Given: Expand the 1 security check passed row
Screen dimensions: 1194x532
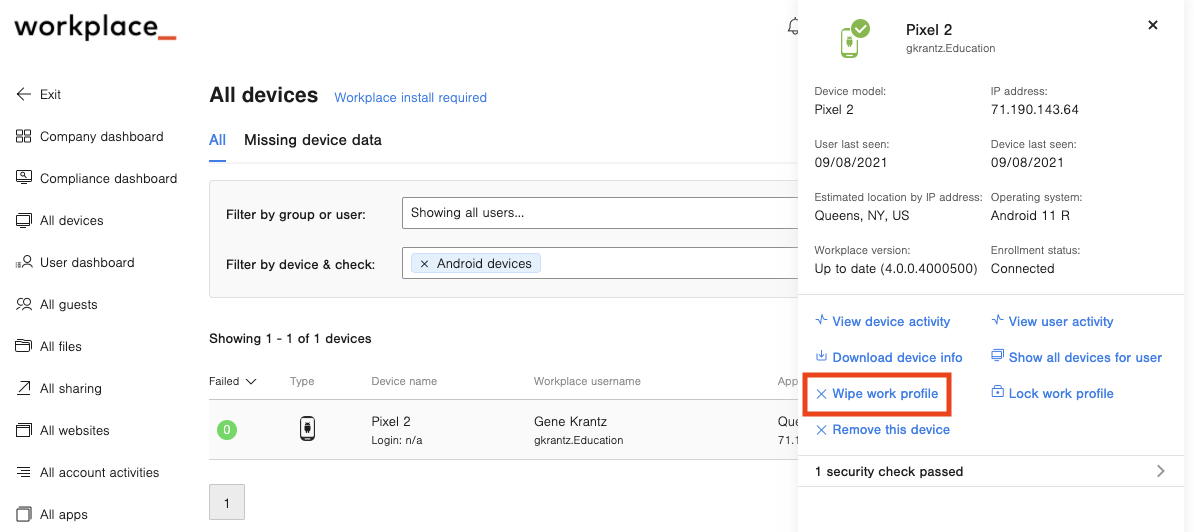Looking at the screenshot, I should pos(991,471).
